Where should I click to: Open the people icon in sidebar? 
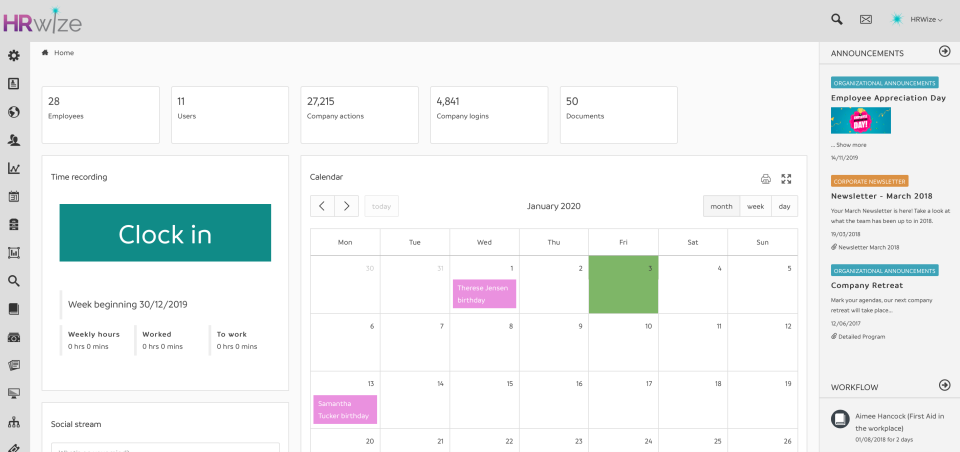(x=13, y=140)
